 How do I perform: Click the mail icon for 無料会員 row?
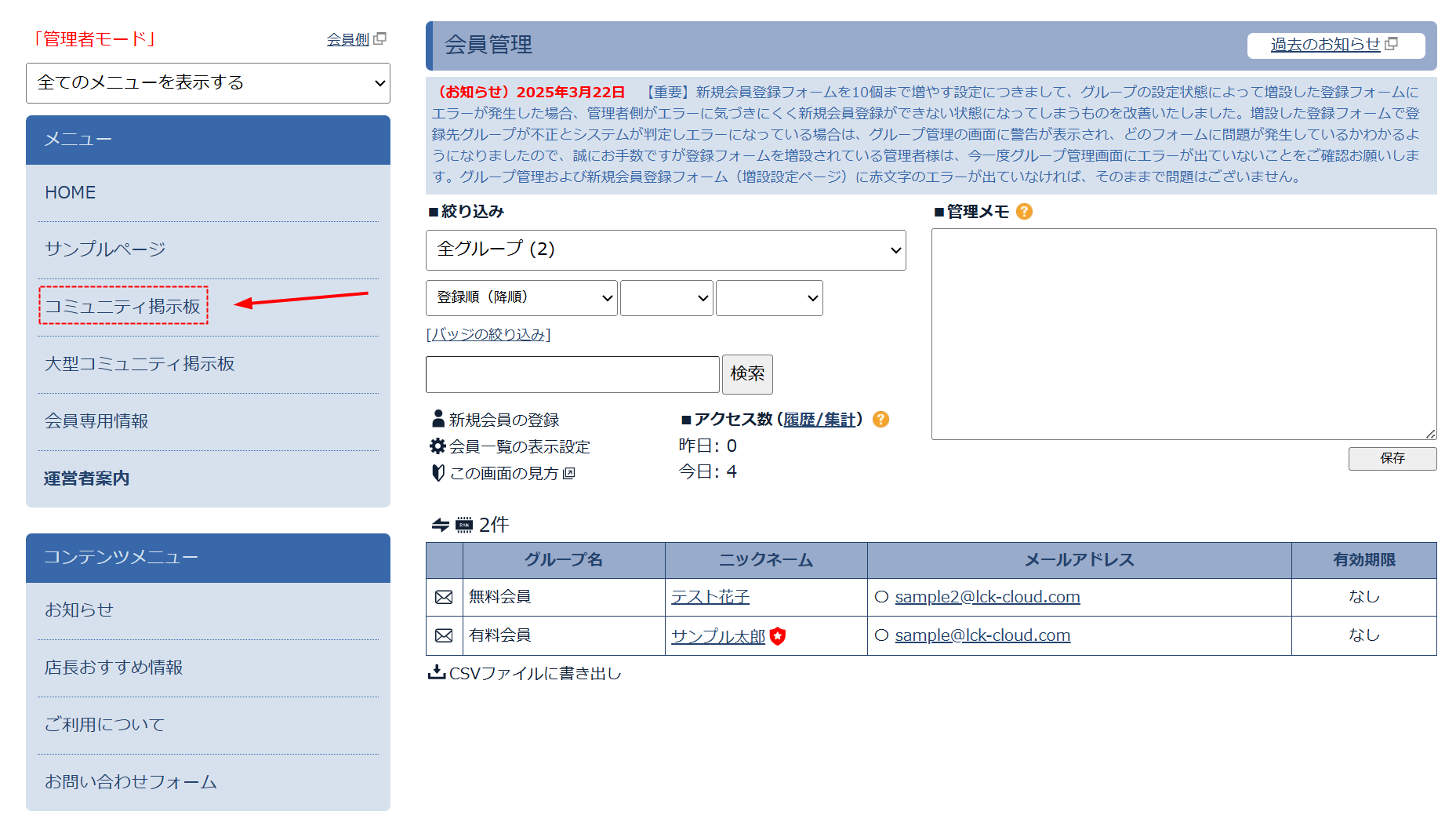click(444, 597)
